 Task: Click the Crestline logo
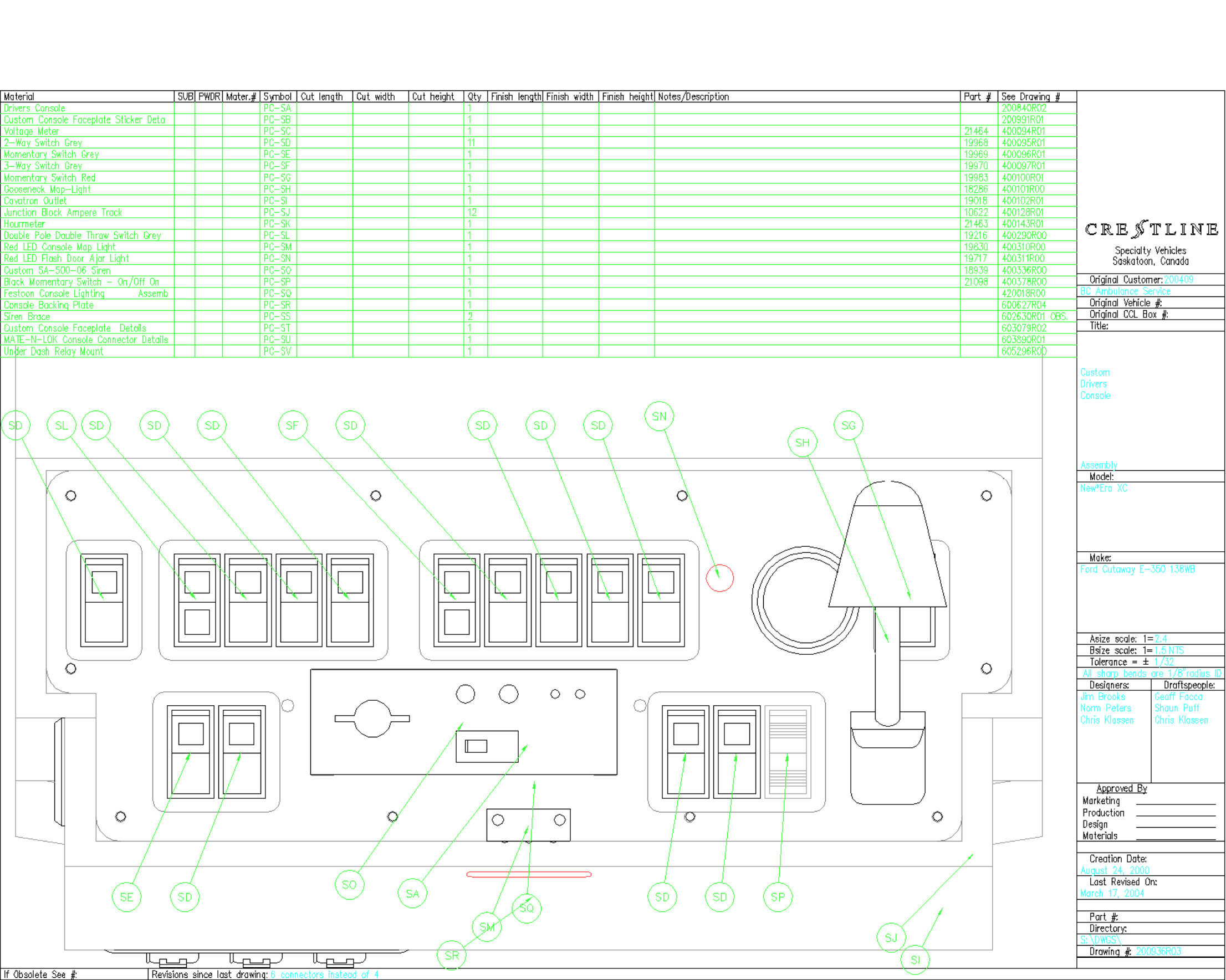click(1151, 230)
